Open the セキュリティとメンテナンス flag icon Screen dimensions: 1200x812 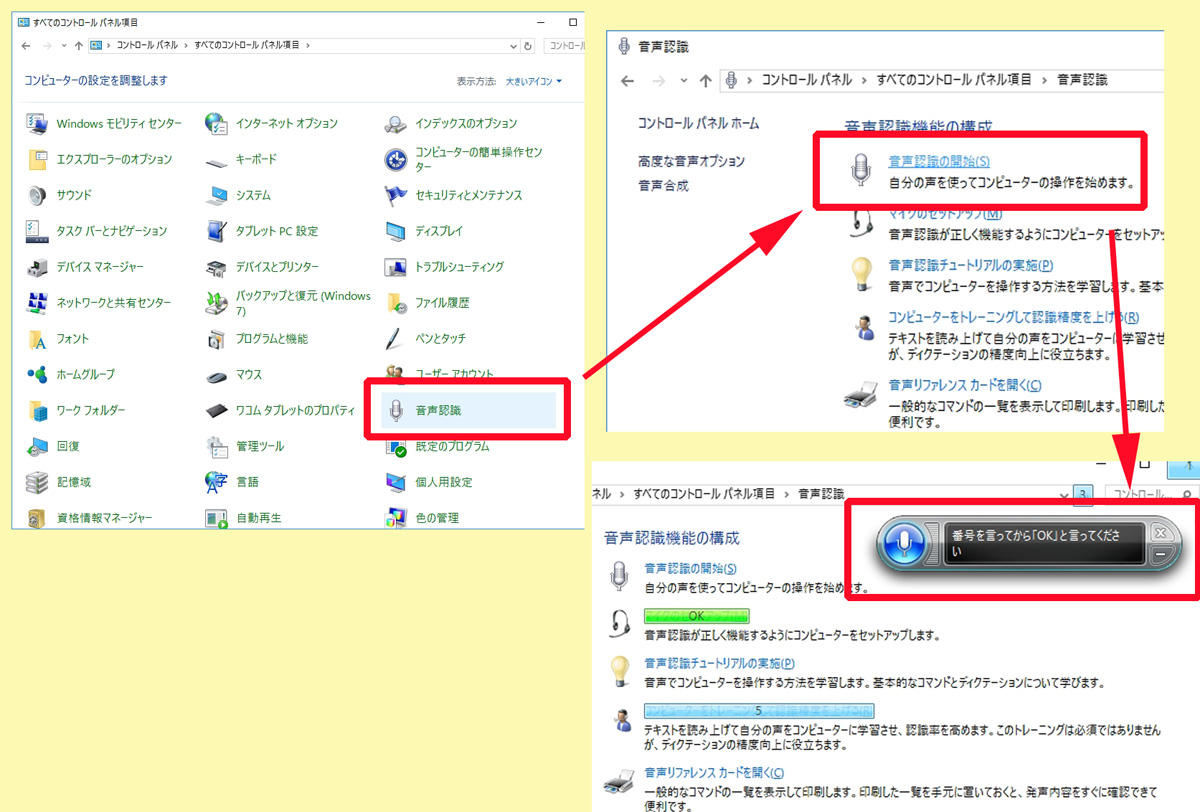397,195
